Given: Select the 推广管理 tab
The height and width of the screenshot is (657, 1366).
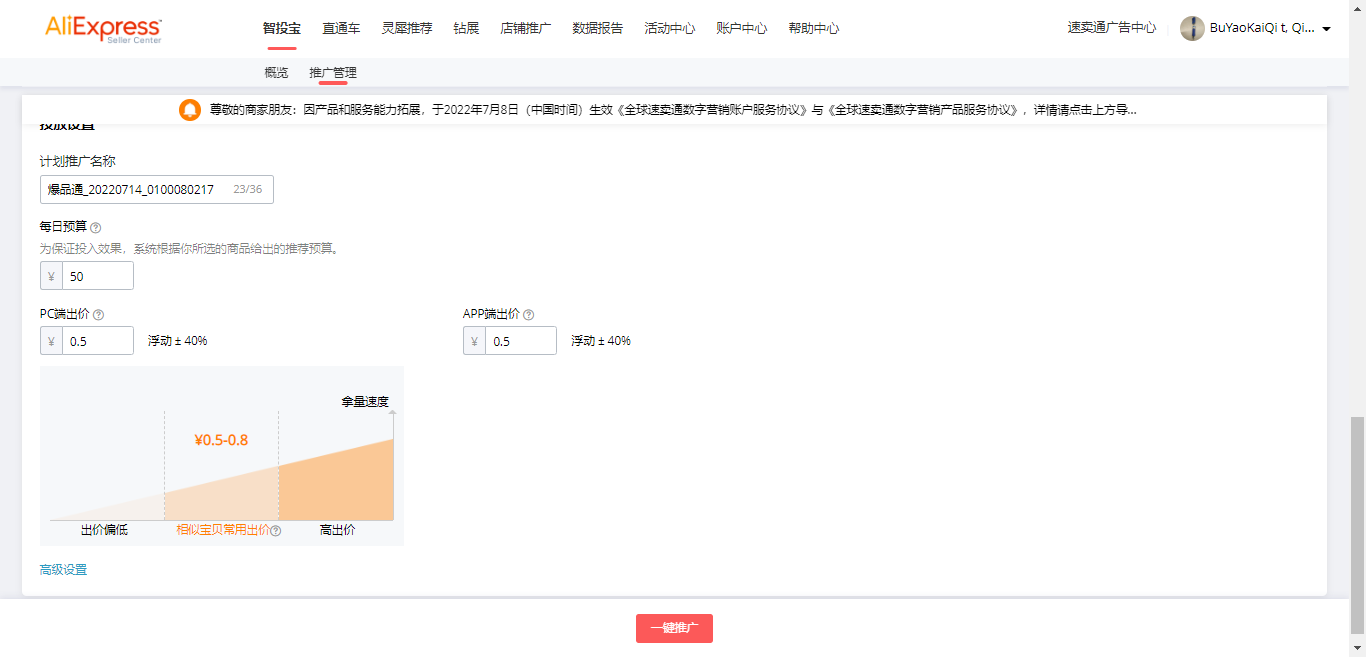Looking at the screenshot, I should tap(332, 72).
